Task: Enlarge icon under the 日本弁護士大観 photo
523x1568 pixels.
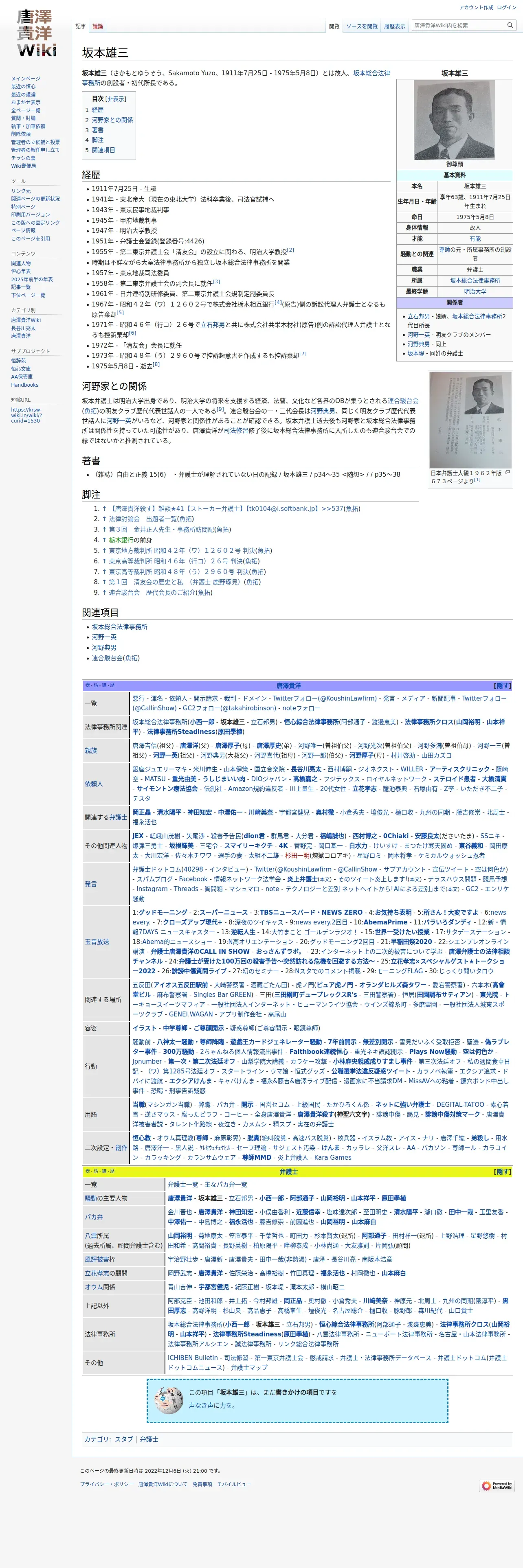Action: pos(507,472)
